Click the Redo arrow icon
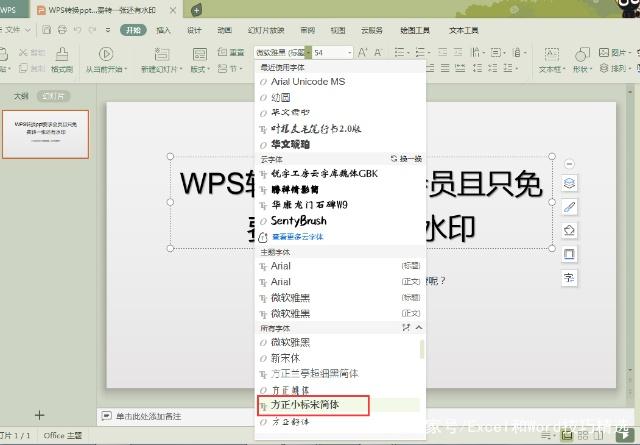Viewport: 640px width, 445px height. 92,30
